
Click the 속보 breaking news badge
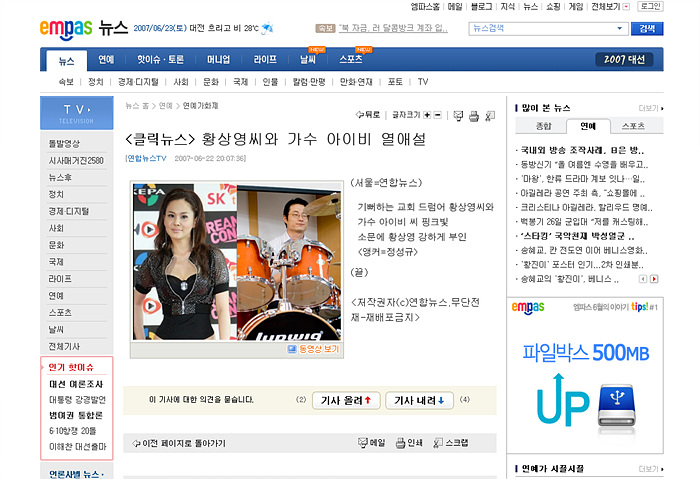click(x=325, y=29)
